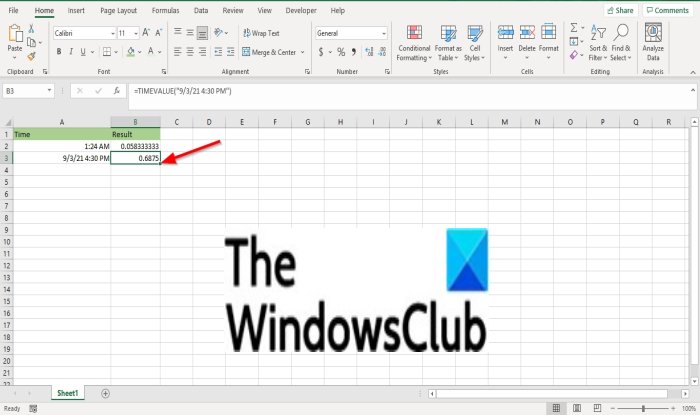Open the File tab
This screenshot has width=700, height=415.
tap(13, 10)
